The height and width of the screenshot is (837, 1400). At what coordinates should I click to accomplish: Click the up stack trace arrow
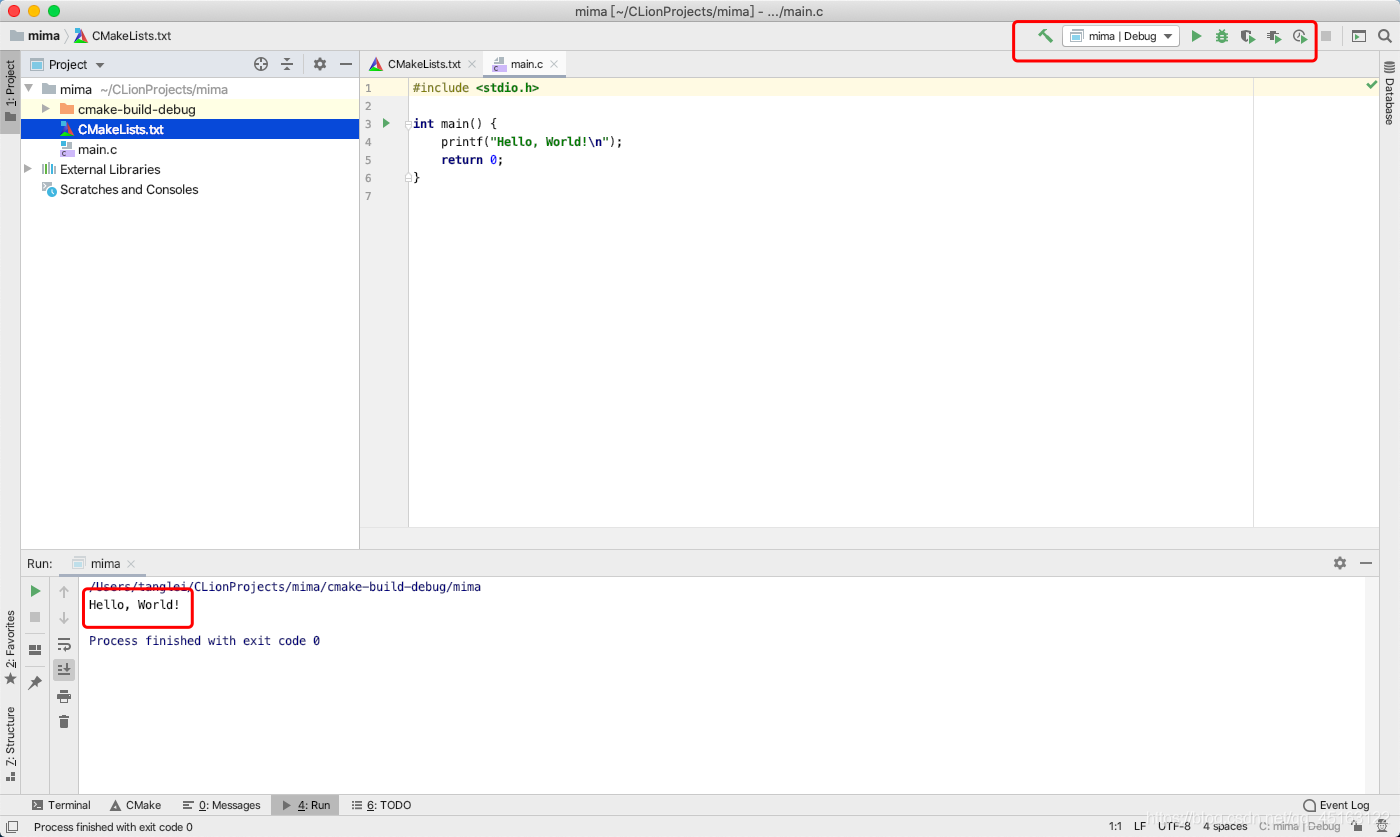(x=64, y=591)
